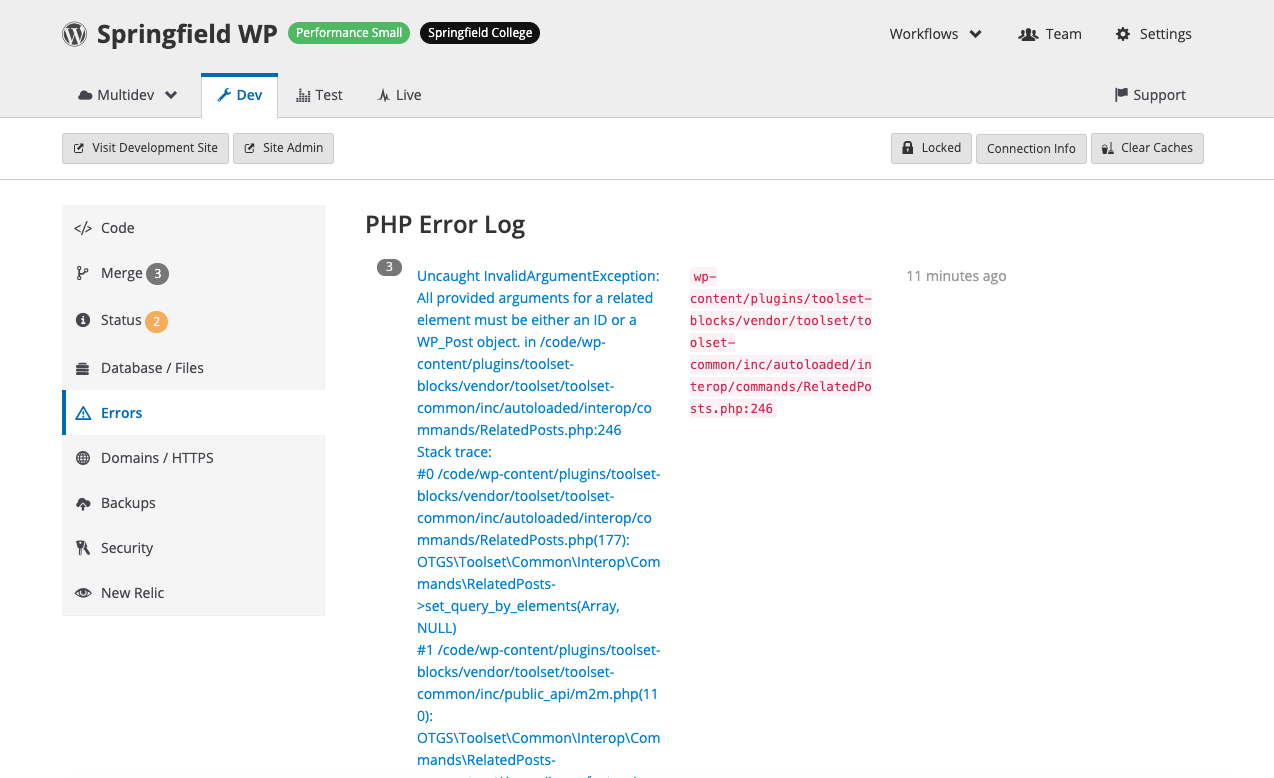The image size is (1274, 778).
Task: Click the red RelatedPosts.php:246 file path
Action: point(781,342)
